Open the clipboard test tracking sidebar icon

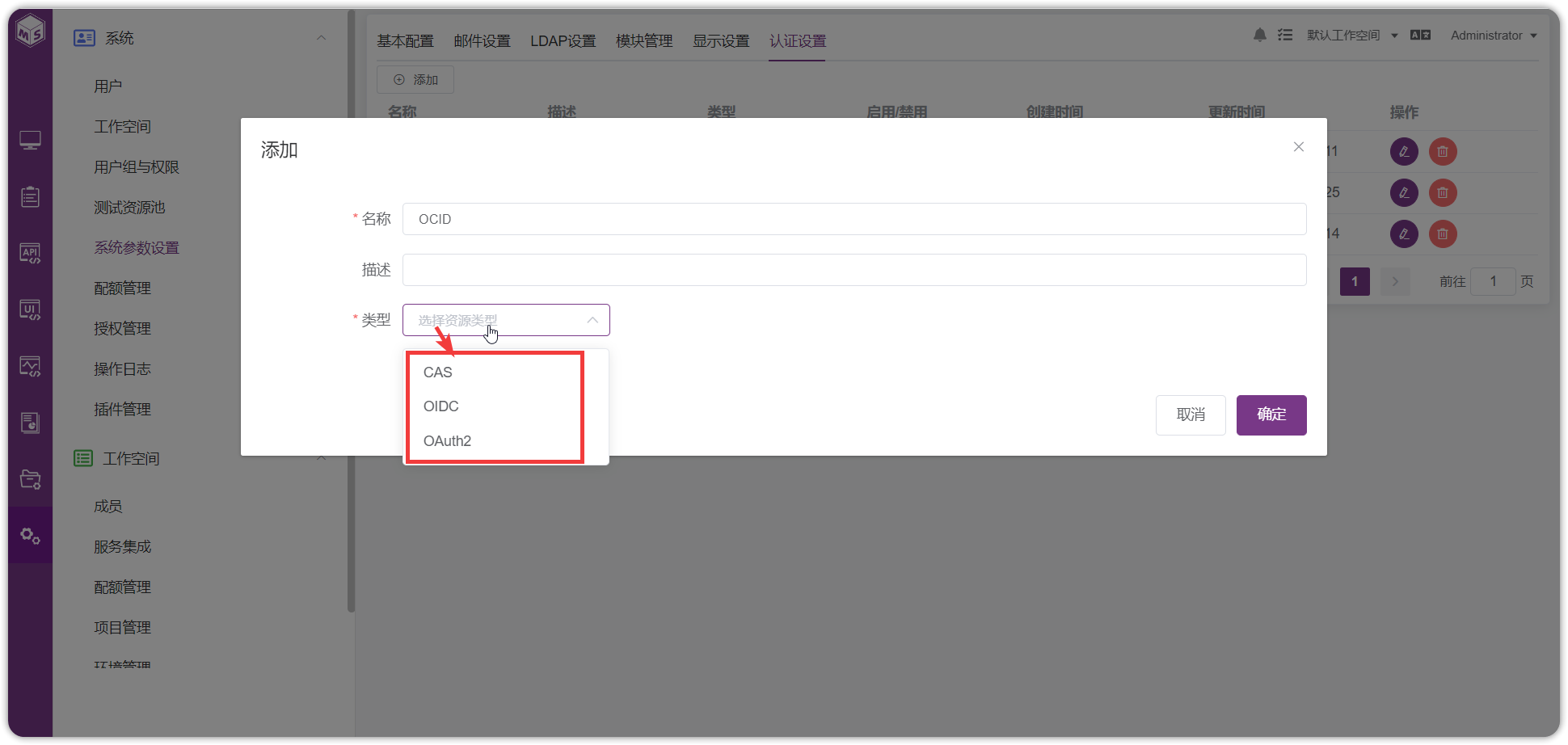[x=31, y=196]
